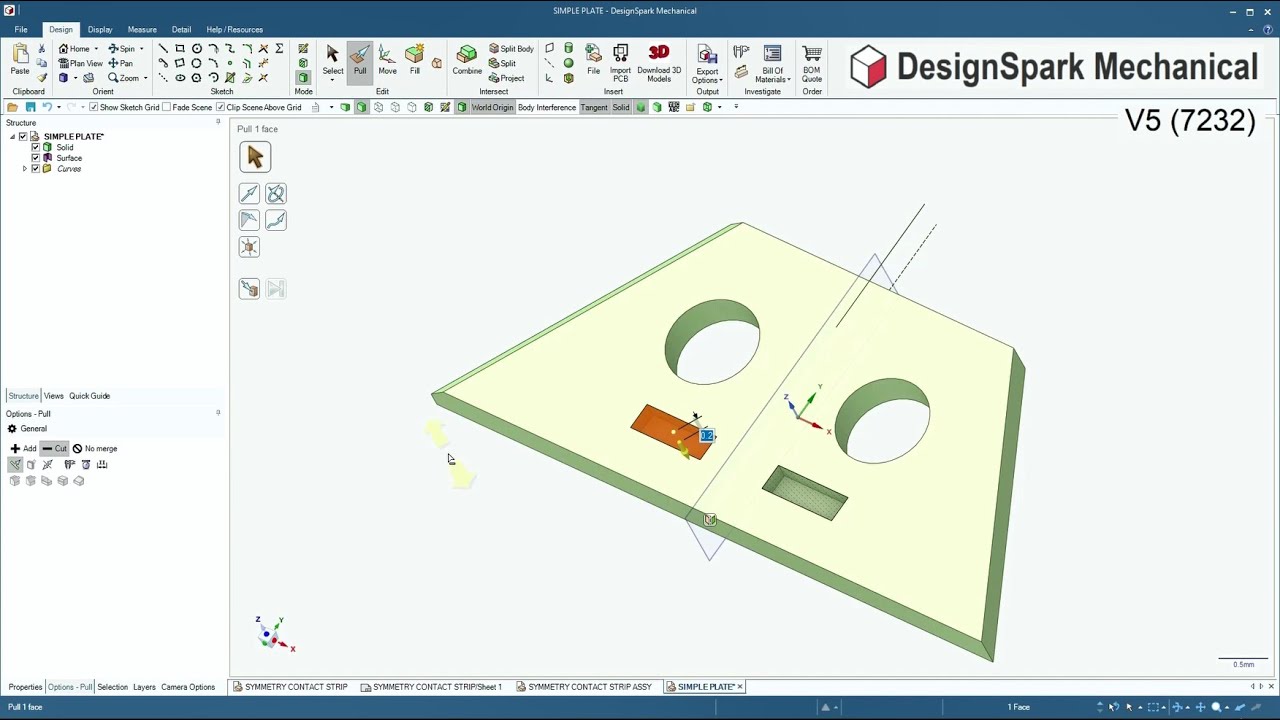Click the arrow Select tool guide in viewport
The image size is (1280, 720).
[254, 157]
